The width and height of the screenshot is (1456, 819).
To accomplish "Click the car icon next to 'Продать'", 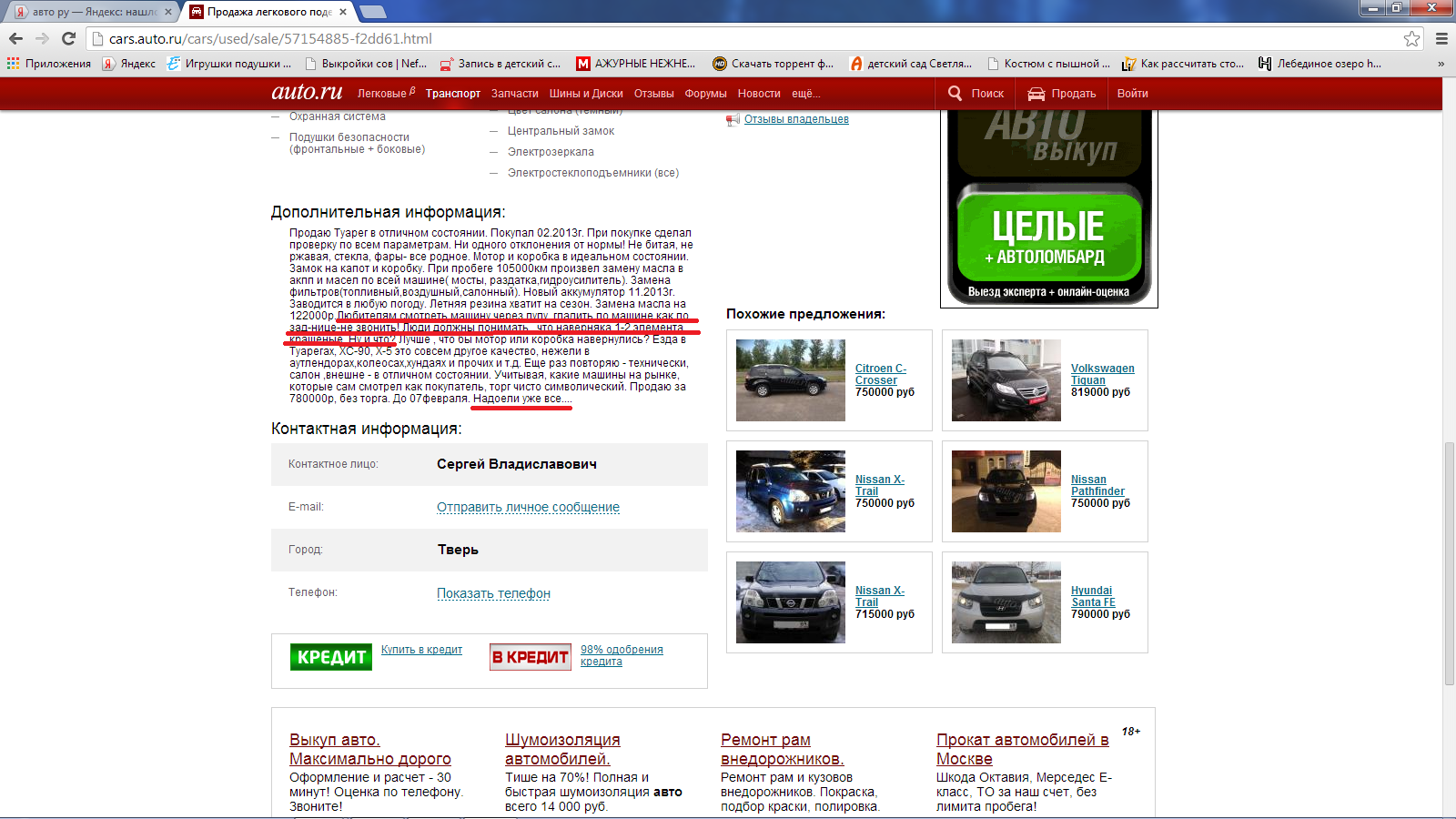I will (1036, 94).
